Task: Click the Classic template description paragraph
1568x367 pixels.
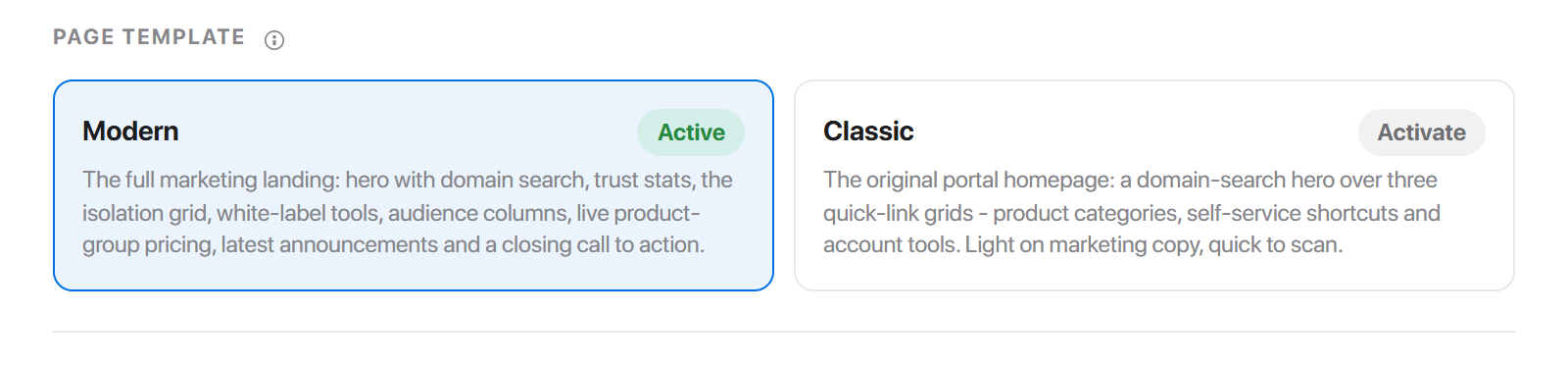Action: pyautogui.click(x=1132, y=212)
